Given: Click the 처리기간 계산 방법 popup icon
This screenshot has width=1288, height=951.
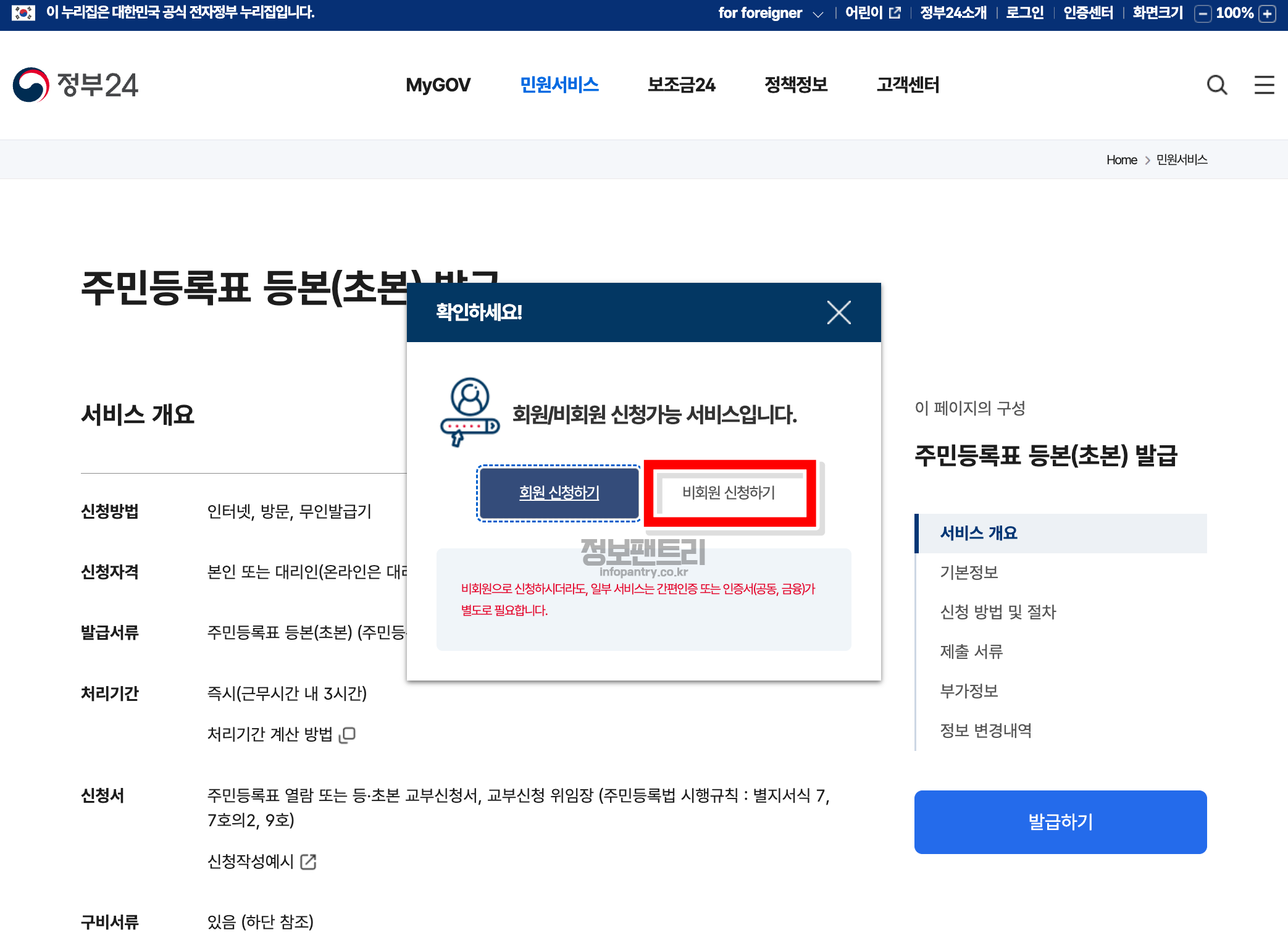Looking at the screenshot, I should tap(348, 734).
